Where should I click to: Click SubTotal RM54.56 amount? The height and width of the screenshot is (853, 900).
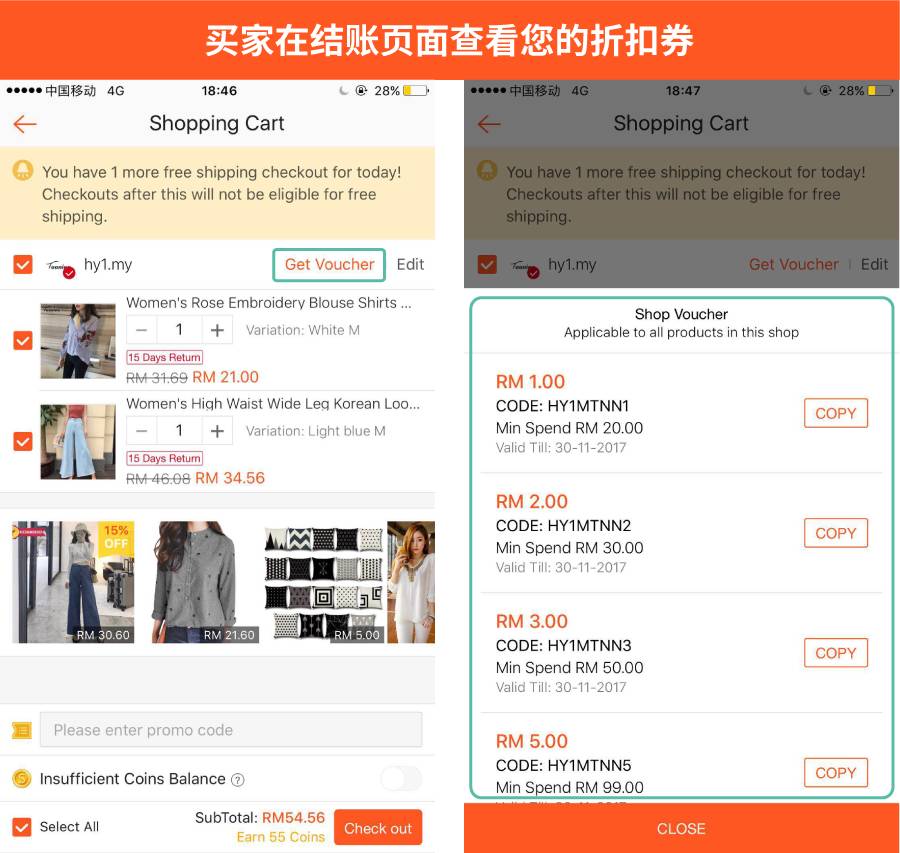tap(293, 817)
